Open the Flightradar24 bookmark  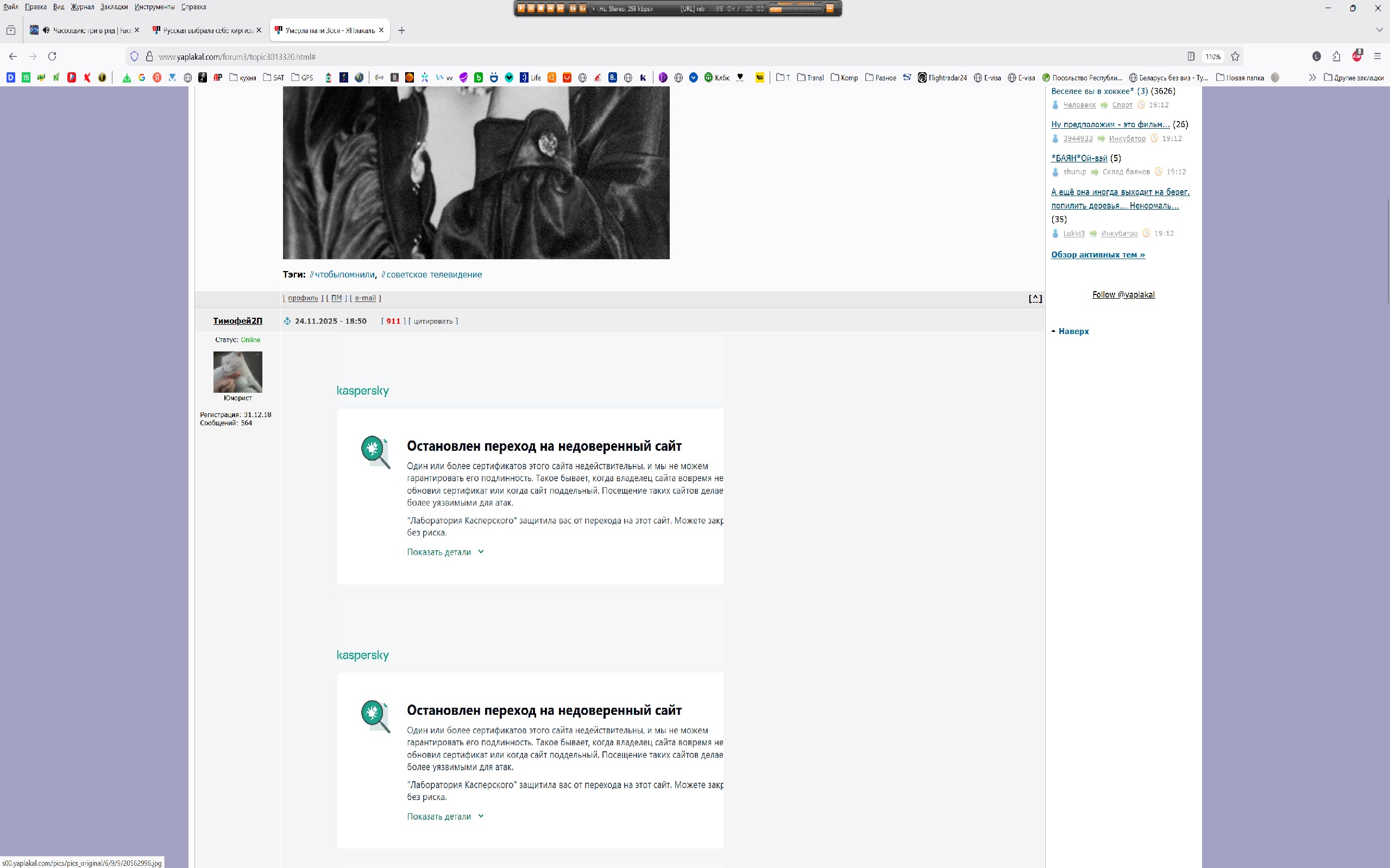pos(942,78)
